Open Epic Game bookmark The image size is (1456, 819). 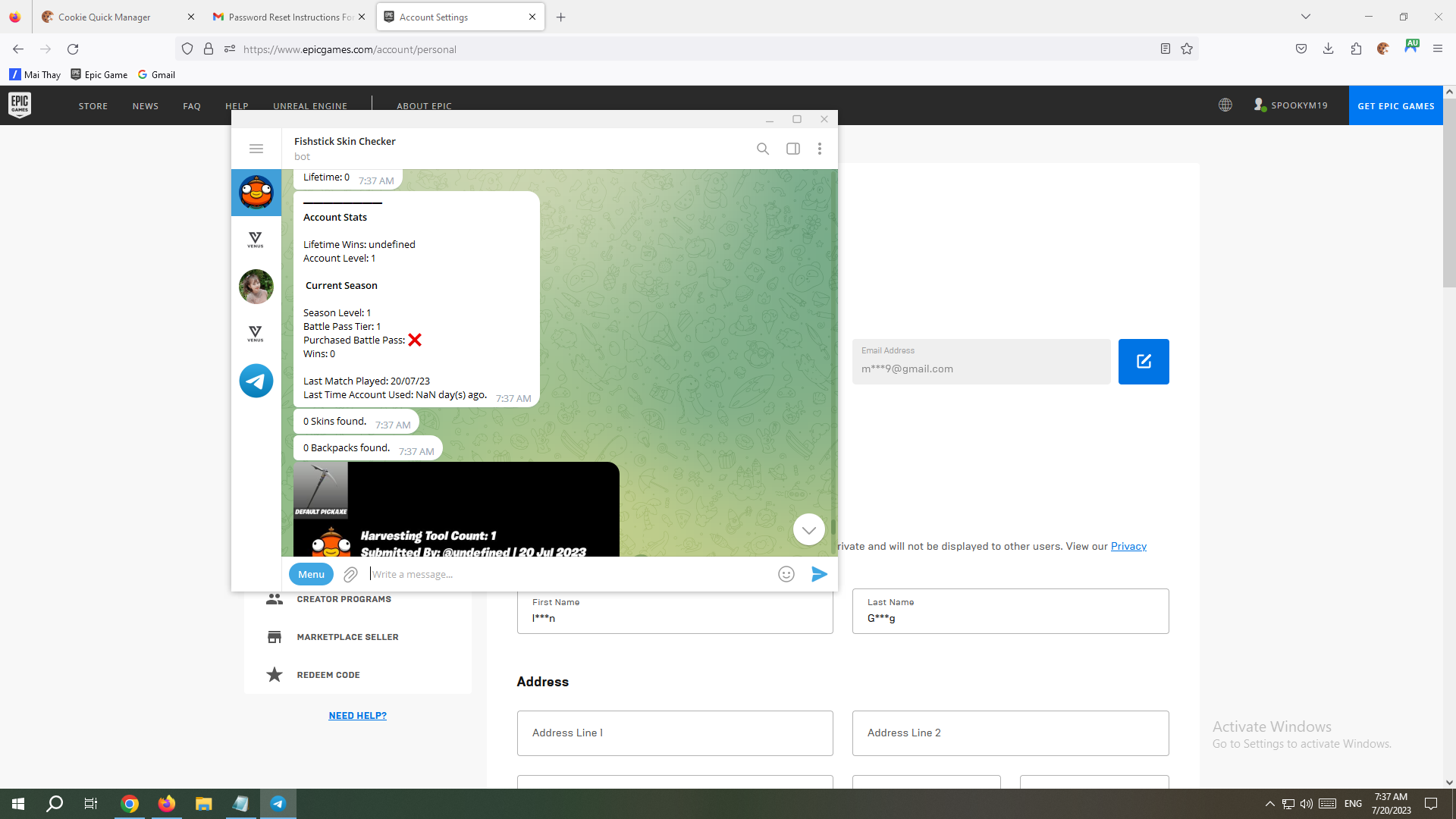pos(99,74)
